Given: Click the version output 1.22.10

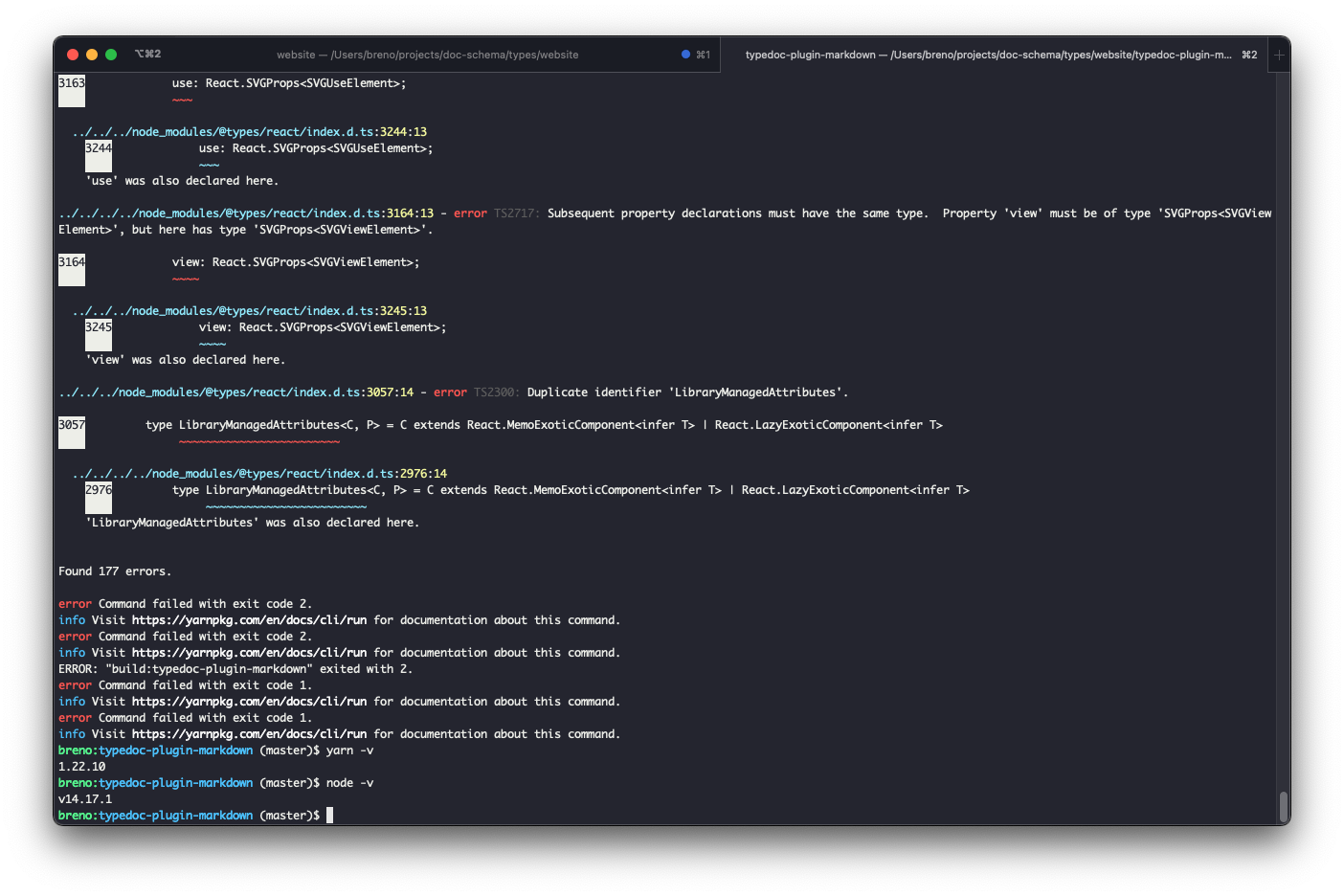Looking at the screenshot, I should 82,767.
